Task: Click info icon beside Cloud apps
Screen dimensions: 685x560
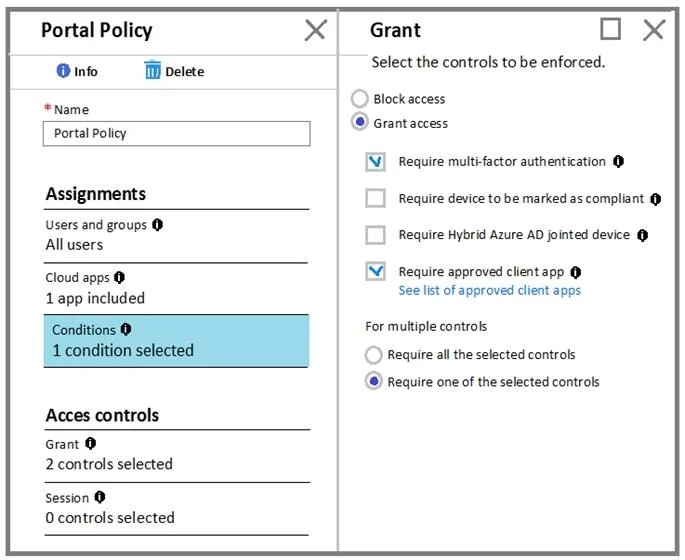Action: pyautogui.click(x=119, y=277)
